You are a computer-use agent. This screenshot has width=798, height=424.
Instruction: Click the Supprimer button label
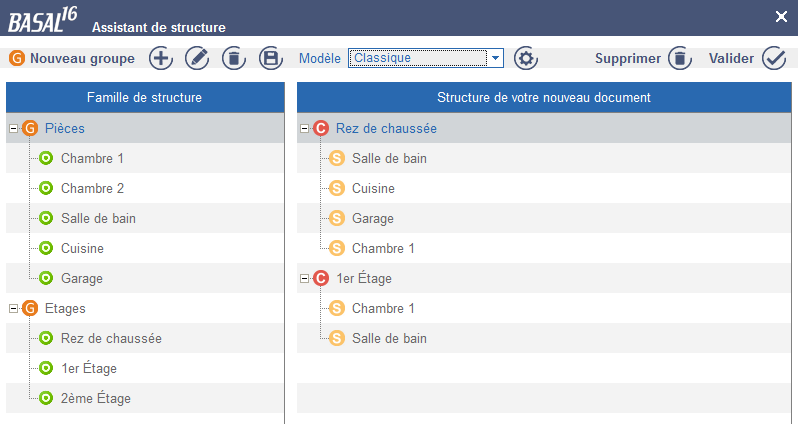click(x=628, y=58)
